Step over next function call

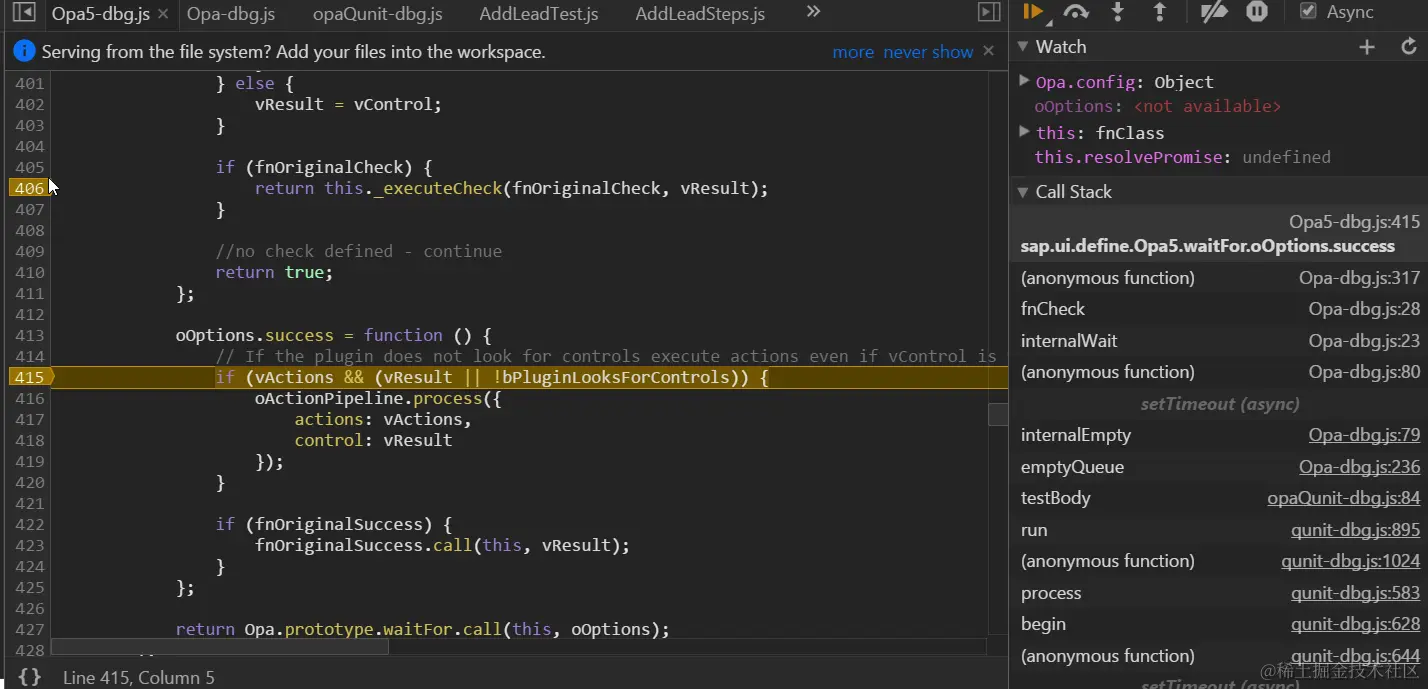(x=1076, y=12)
